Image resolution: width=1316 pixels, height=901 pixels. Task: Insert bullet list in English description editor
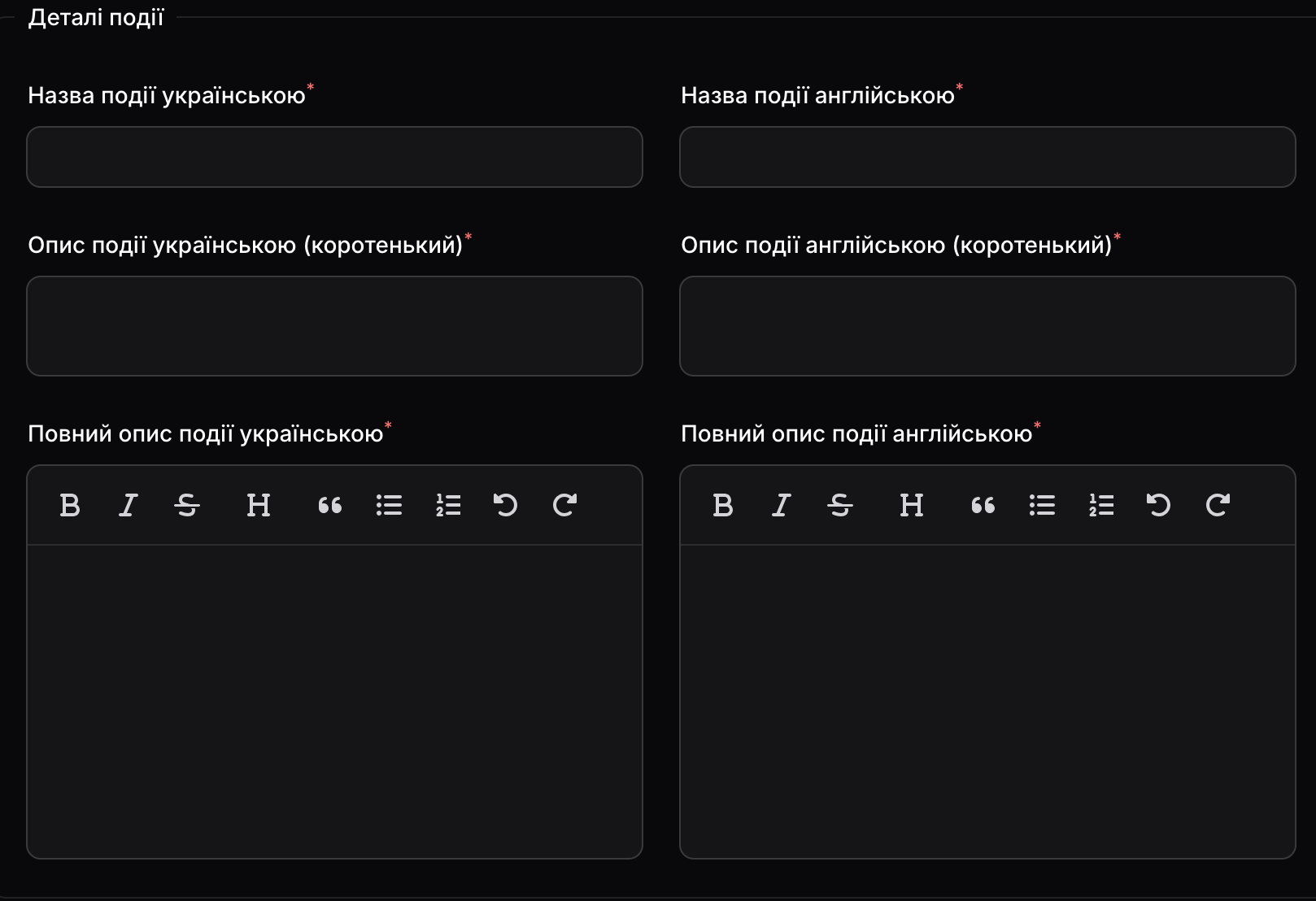(x=1042, y=505)
